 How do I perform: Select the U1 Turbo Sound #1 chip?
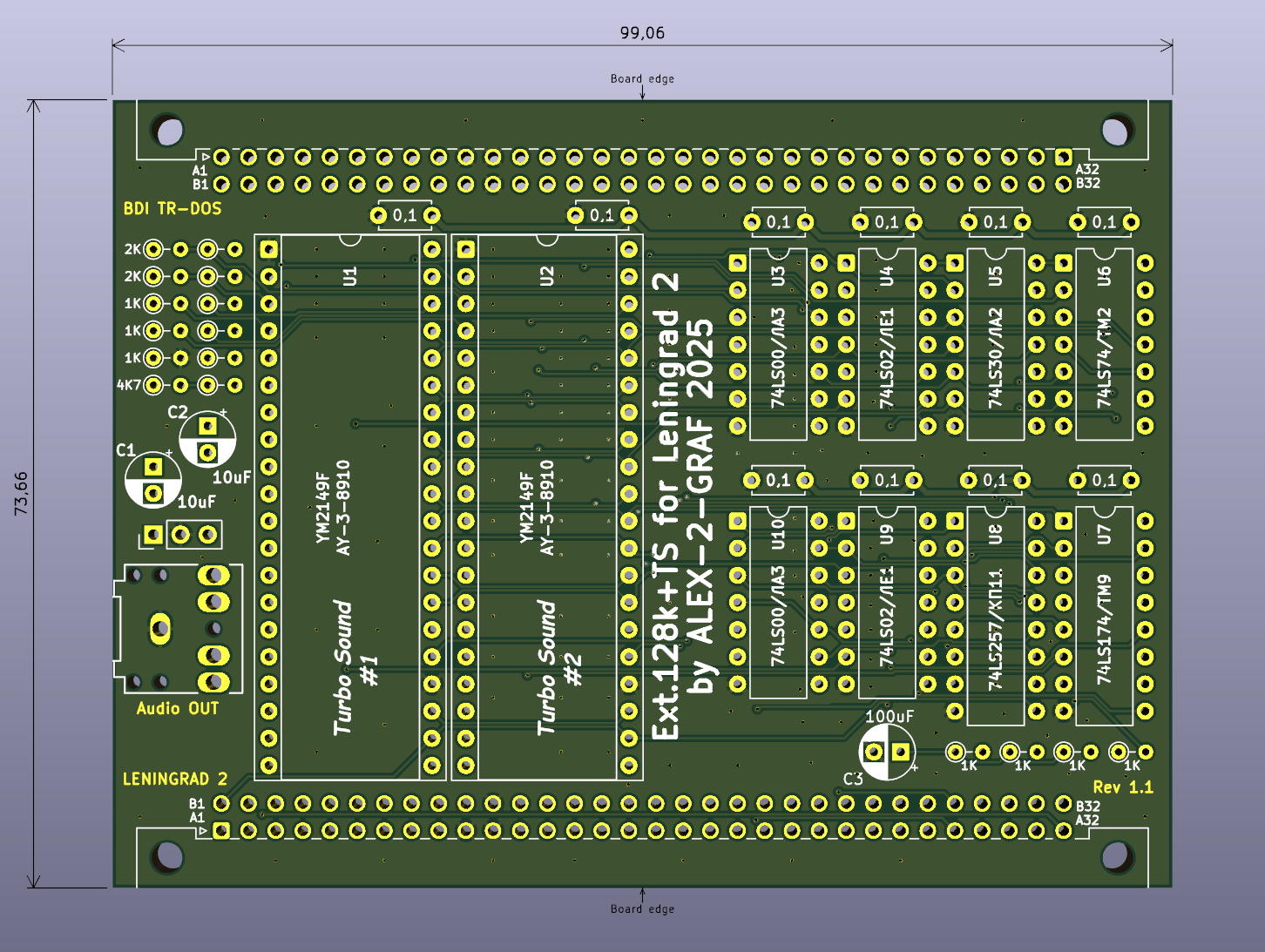point(350,505)
